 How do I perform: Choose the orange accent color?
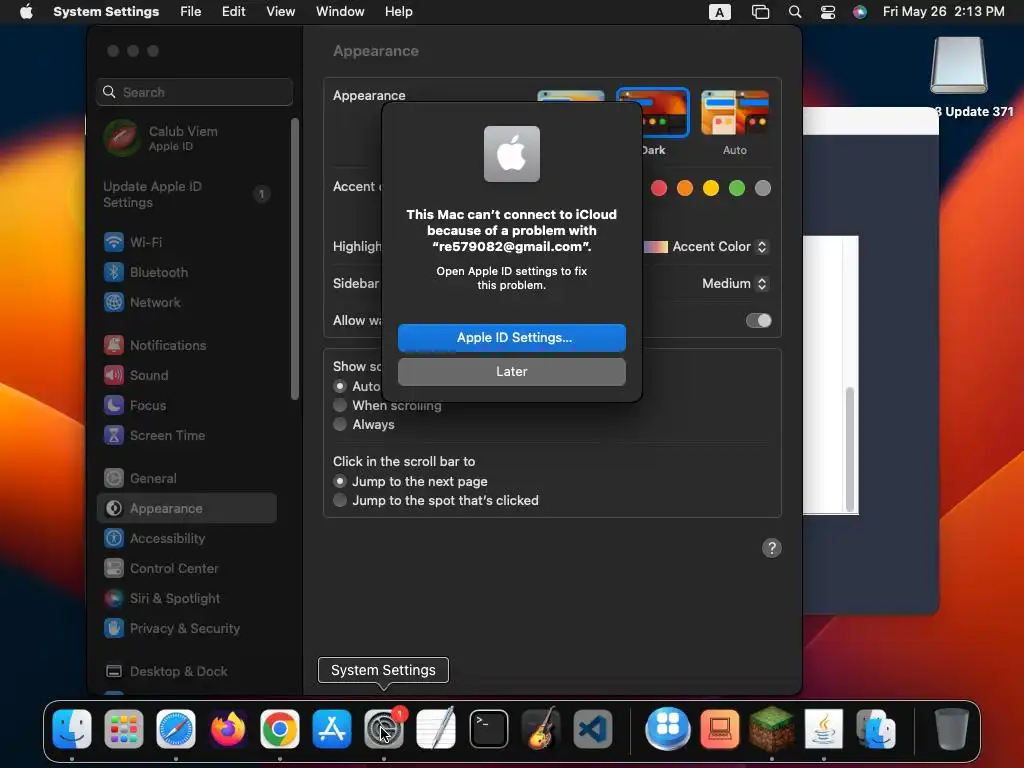pyautogui.click(x=684, y=188)
